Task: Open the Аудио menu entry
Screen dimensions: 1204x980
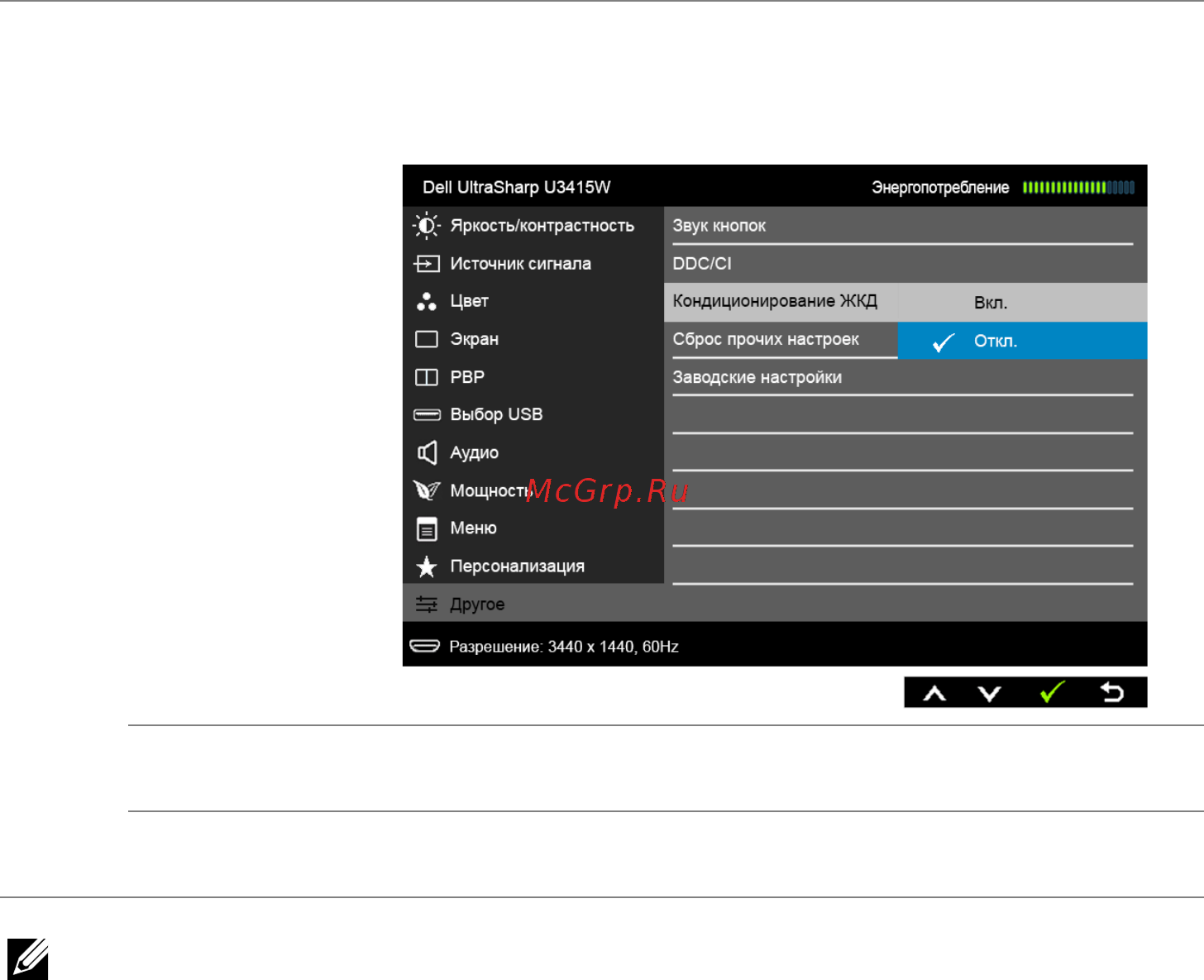Action: pos(533,452)
